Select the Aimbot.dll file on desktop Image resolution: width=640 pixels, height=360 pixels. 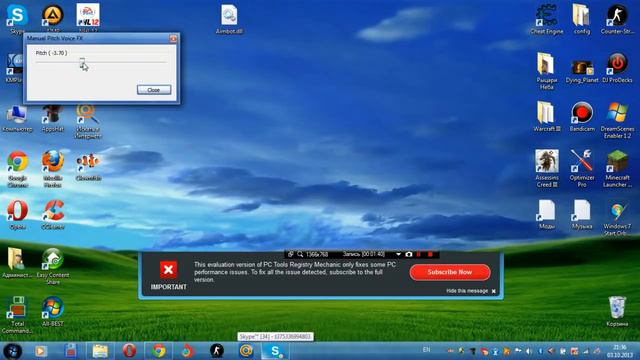(229, 19)
